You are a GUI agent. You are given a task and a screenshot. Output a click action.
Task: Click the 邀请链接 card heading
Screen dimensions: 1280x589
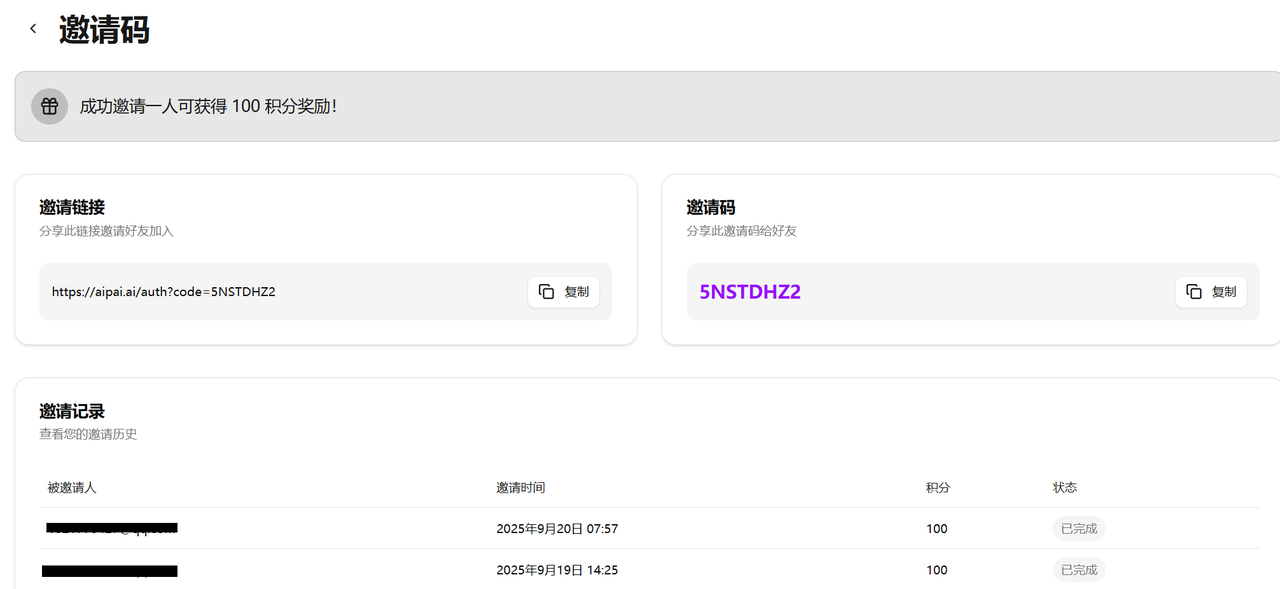(x=72, y=207)
